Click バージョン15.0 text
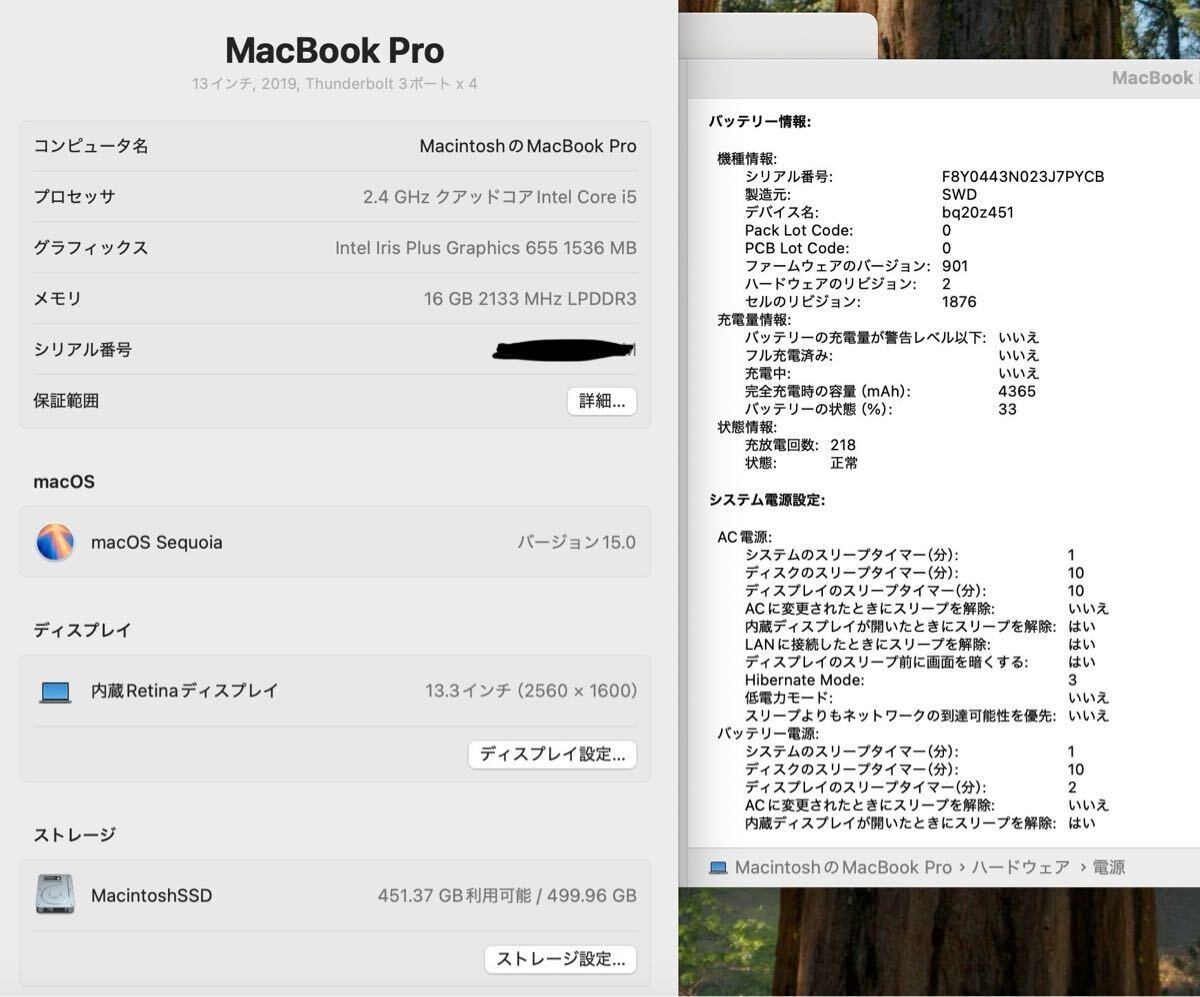This screenshot has height=997, width=1200. tap(576, 543)
